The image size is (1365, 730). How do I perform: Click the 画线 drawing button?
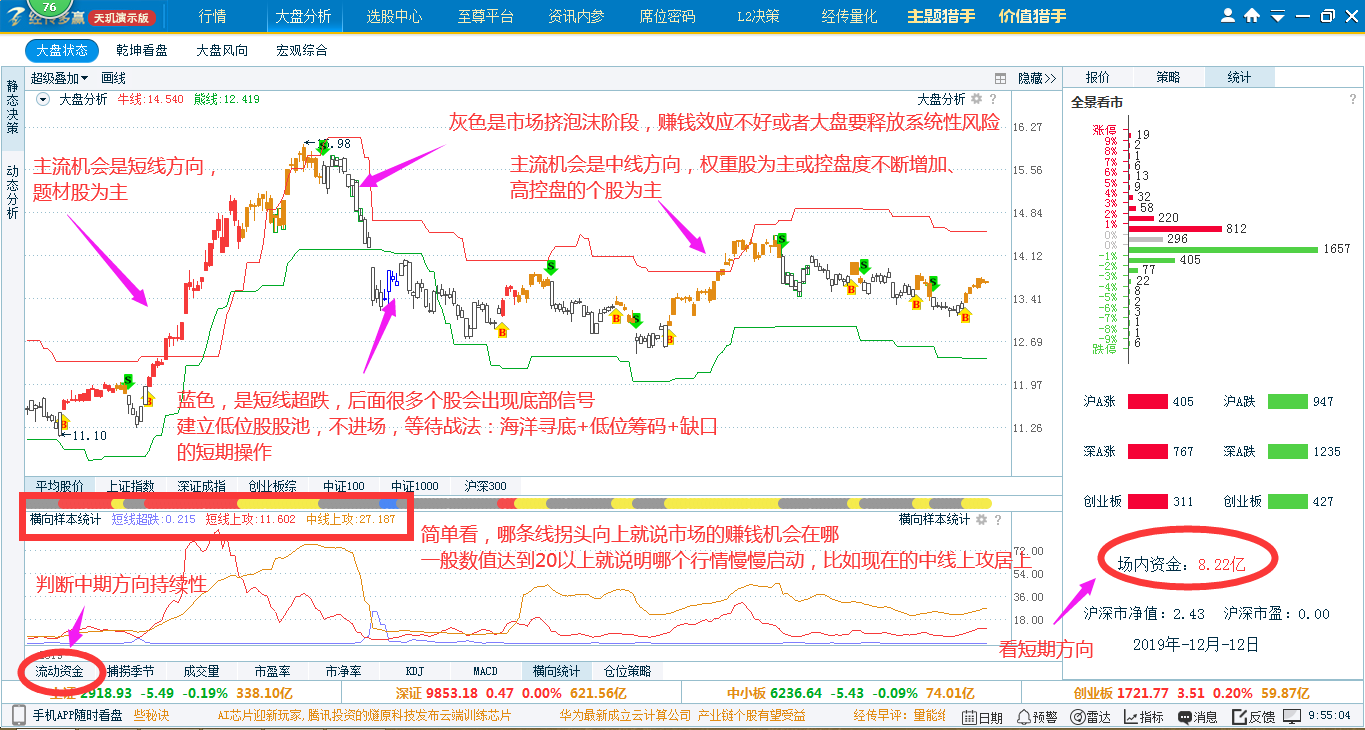113,78
